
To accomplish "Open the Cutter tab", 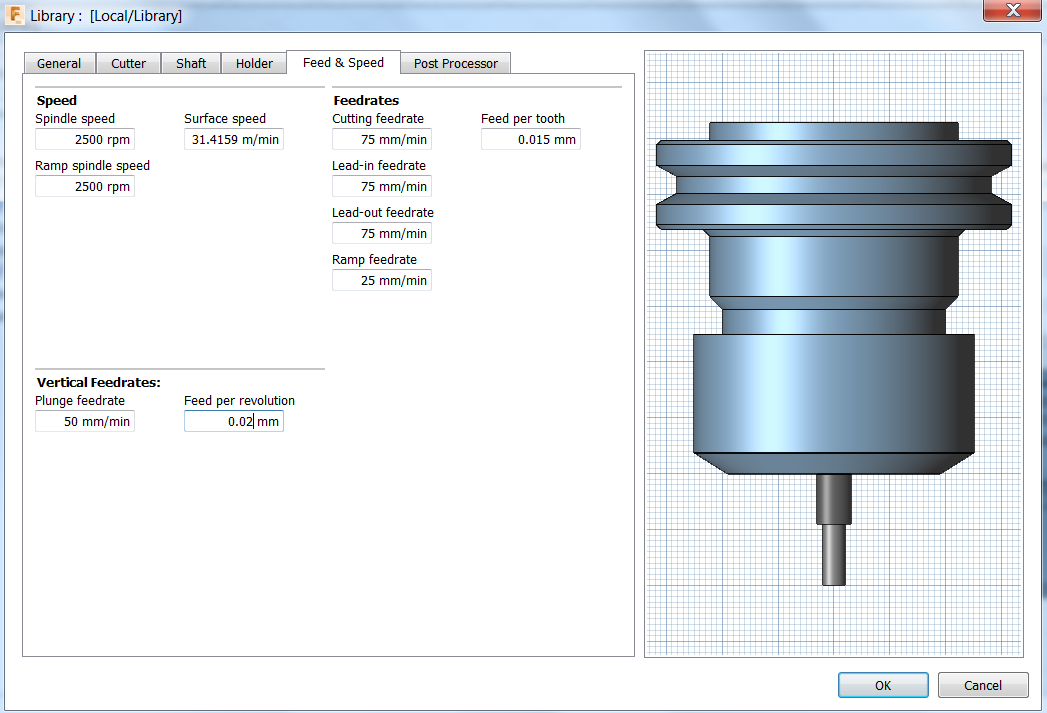I will pos(128,63).
